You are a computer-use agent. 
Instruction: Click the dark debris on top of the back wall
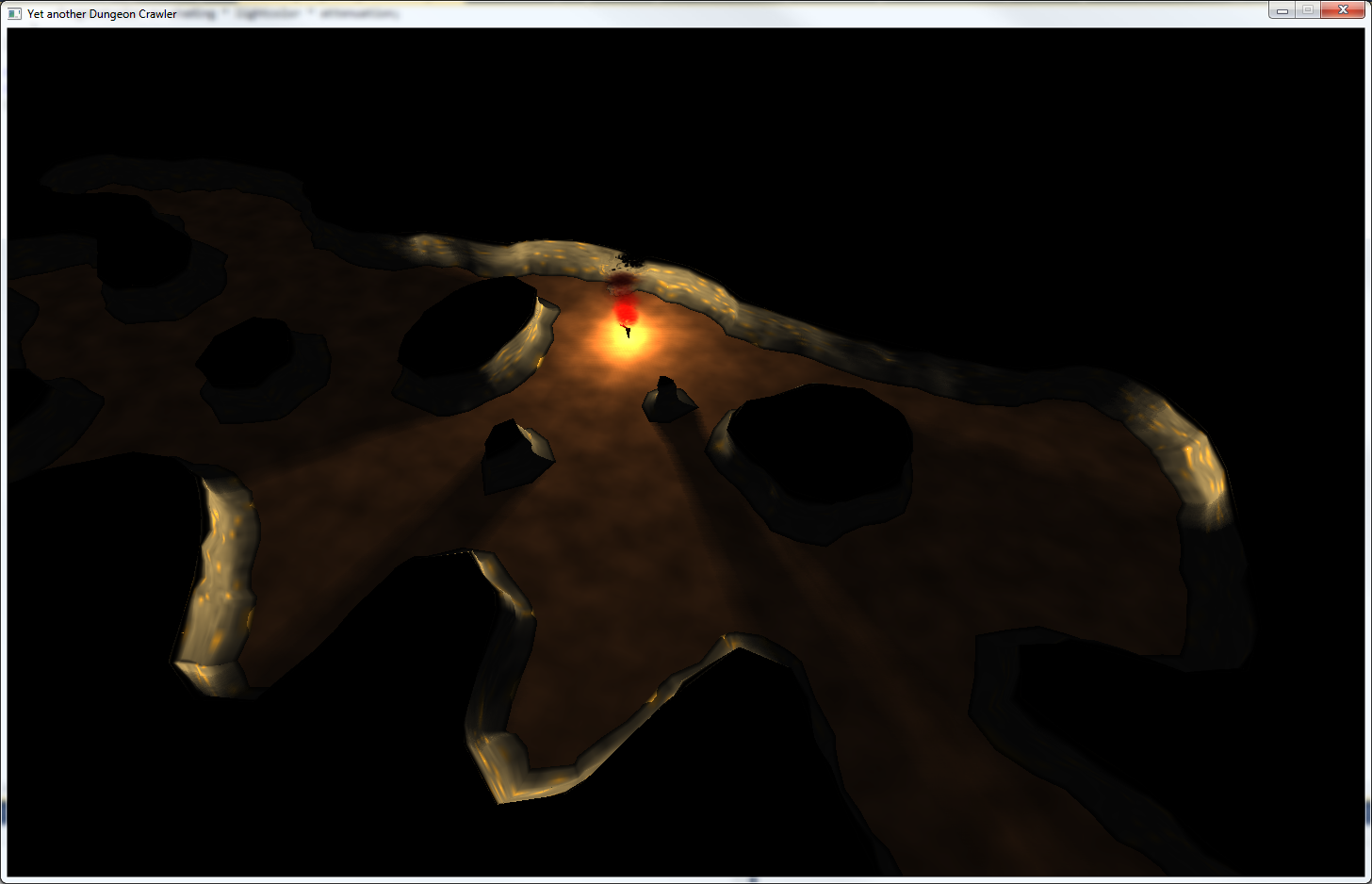coord(625,258)
